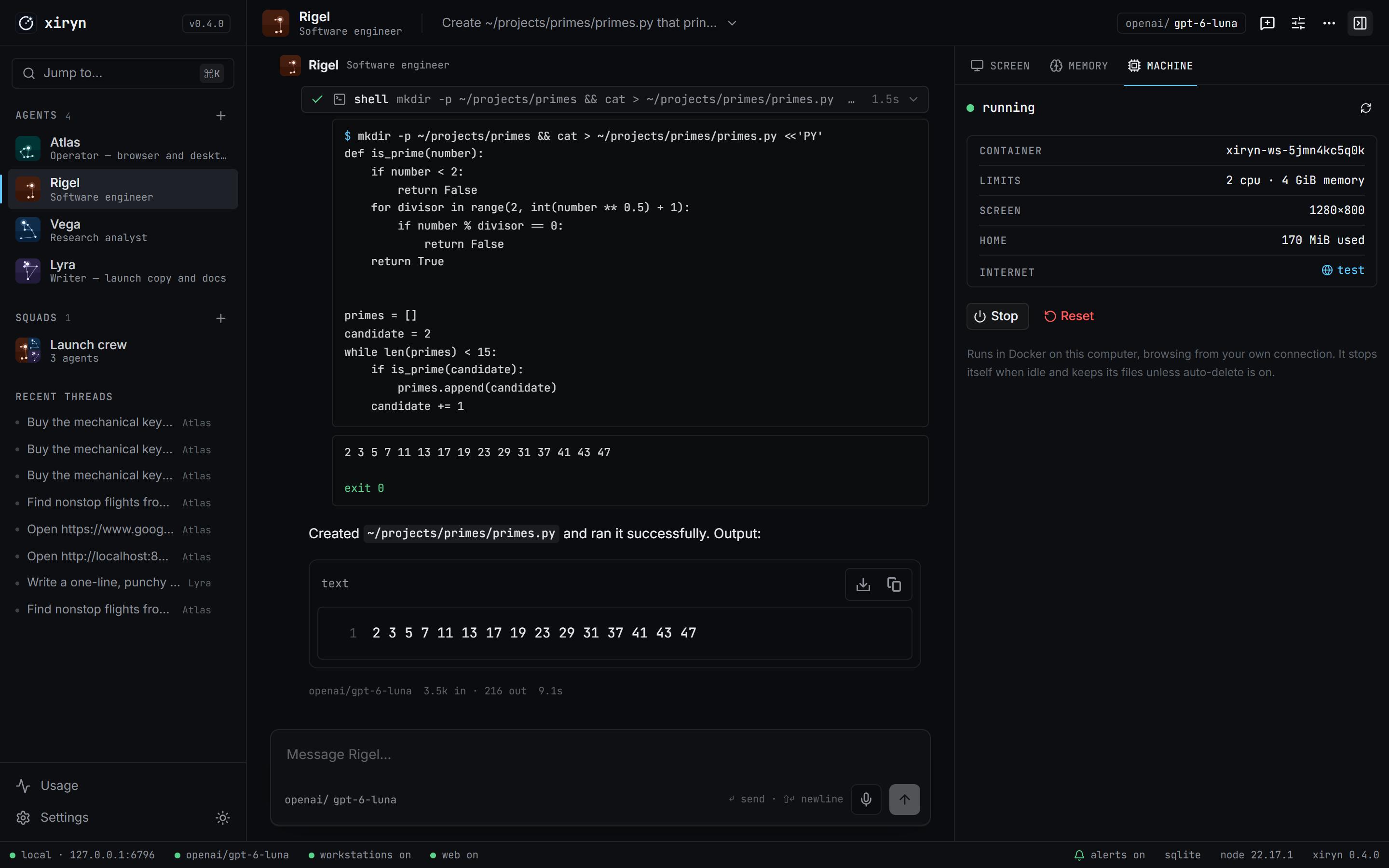This screenshot has height=868, width=1389.
Task: Open model picker in the message composer
Action: 340,800
